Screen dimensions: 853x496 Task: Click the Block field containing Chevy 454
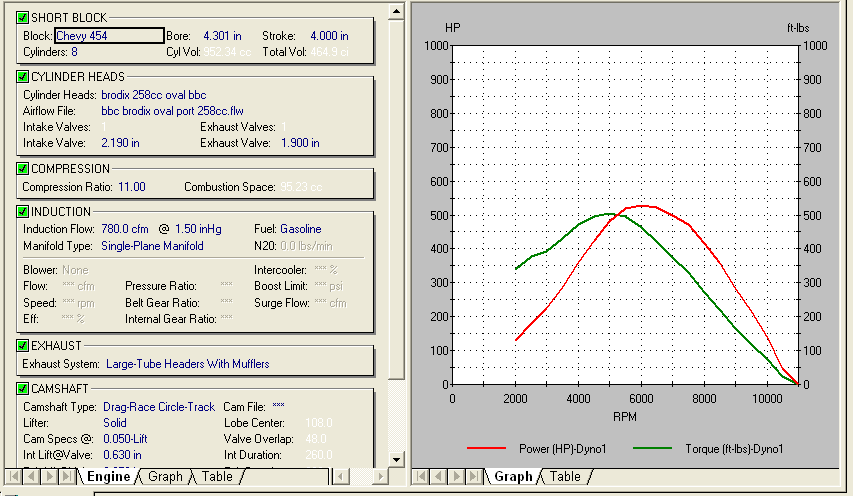(108, 35)
